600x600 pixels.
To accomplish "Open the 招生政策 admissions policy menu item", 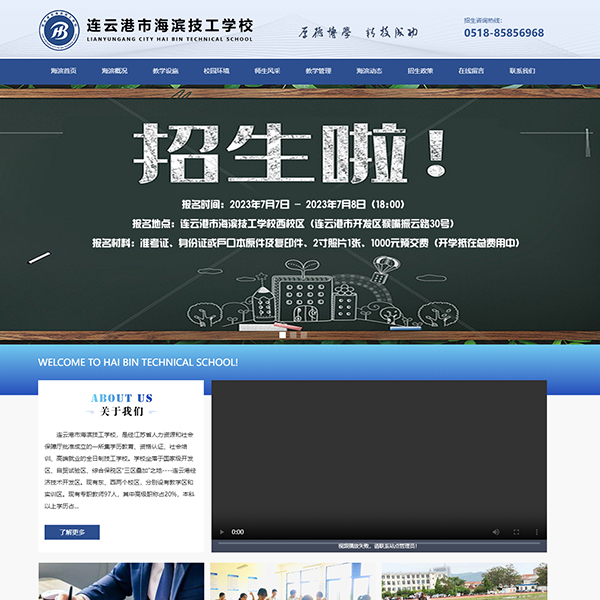I will pos(420,71).
